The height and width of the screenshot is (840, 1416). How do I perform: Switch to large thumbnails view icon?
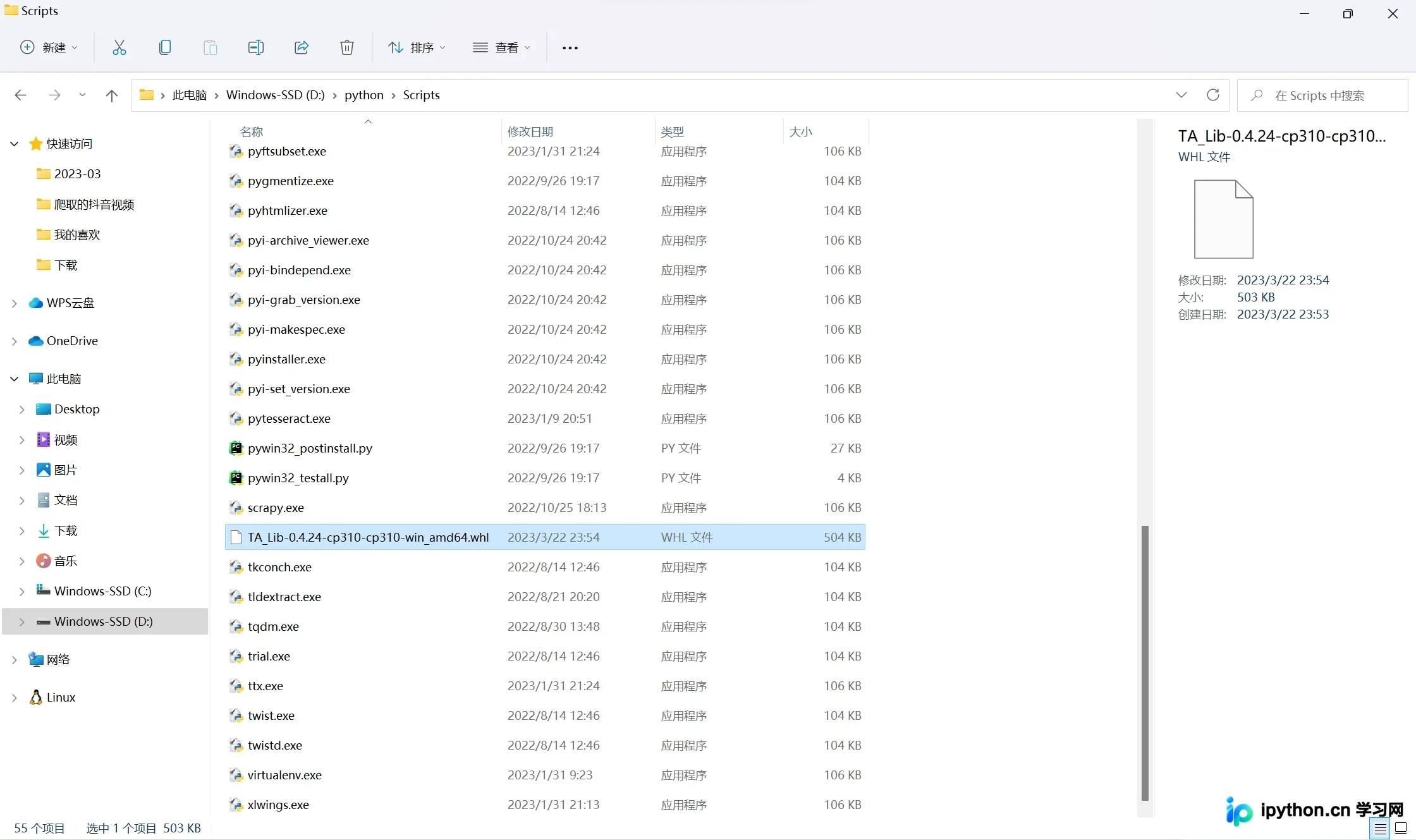[1401, 828]
